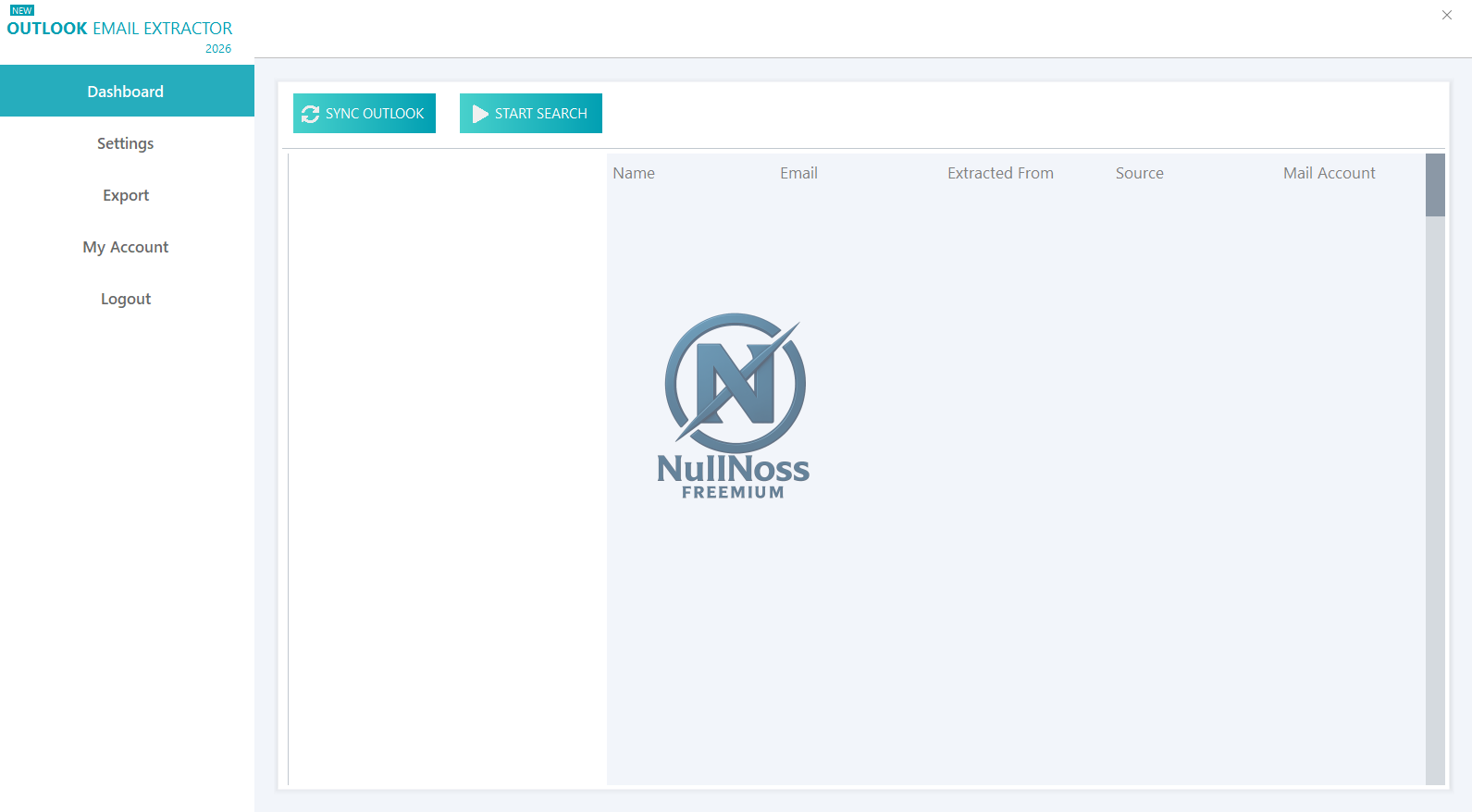Click the Extracted From column header
The image size is (1472, 812).
pyautogui.click(x=1000, y=173)
